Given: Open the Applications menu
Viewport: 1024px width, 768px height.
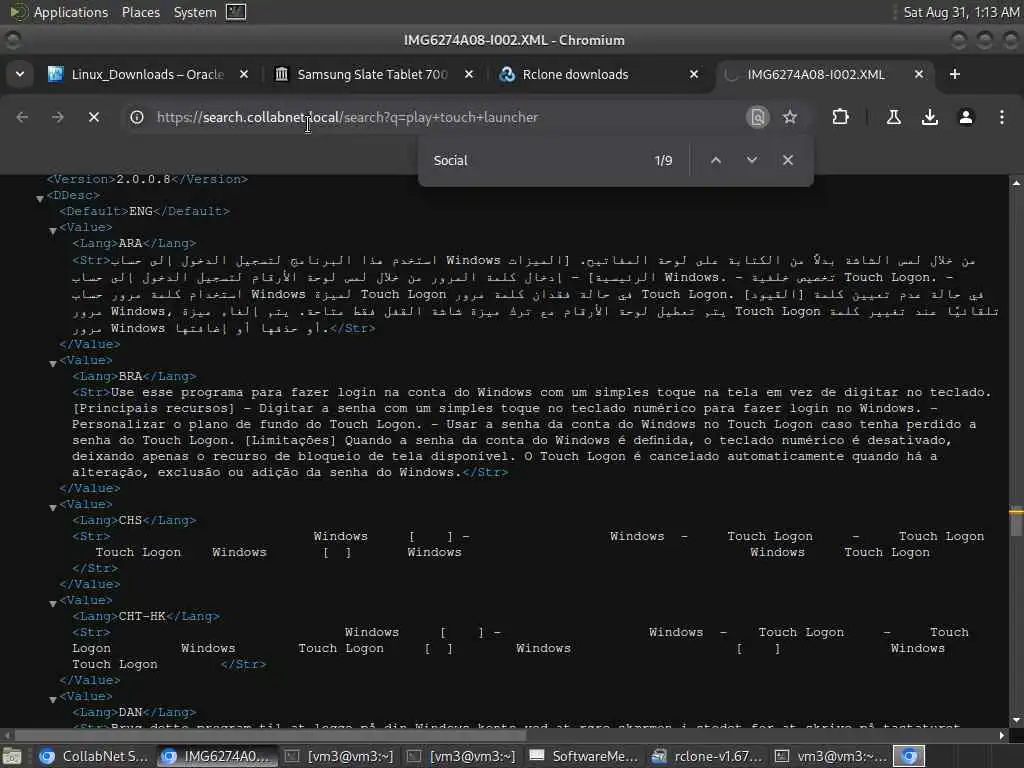Looking at the screenshot, I should tap(71, 12).
